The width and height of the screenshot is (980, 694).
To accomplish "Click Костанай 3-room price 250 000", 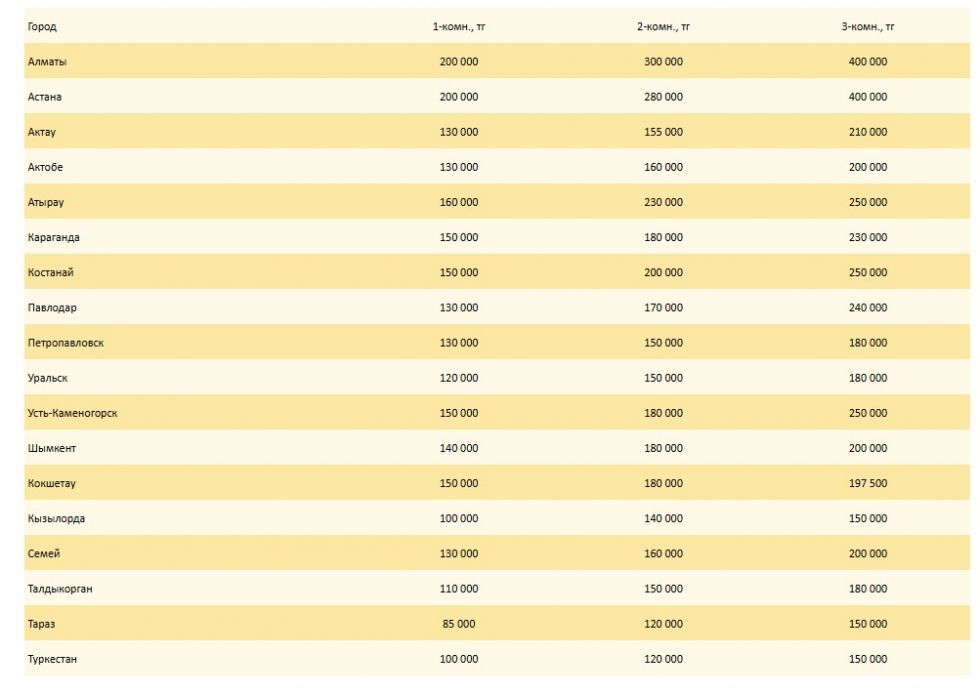I will [867, 272].
